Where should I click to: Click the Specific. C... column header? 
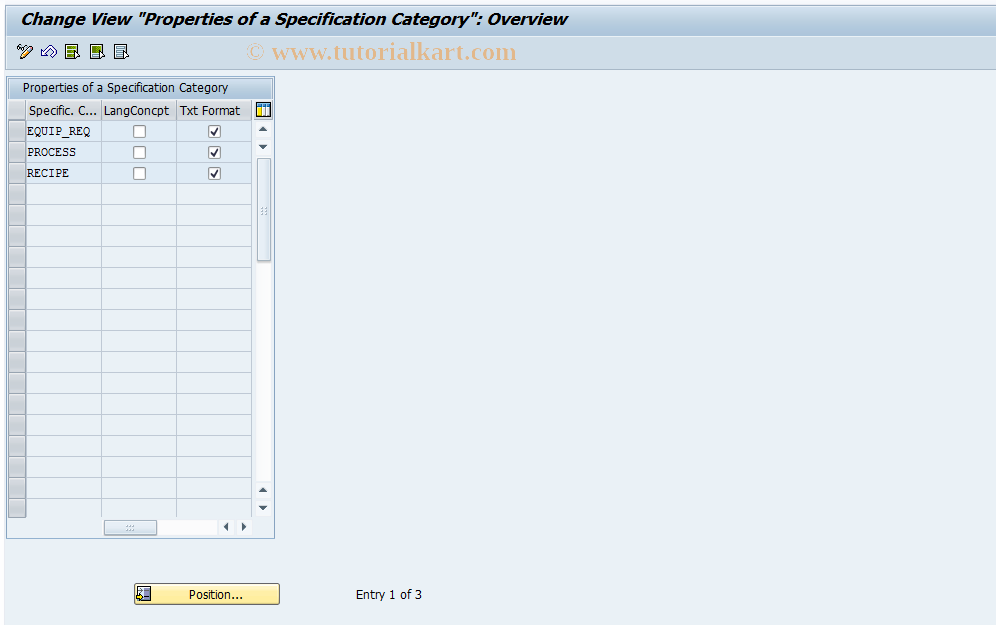64,111
